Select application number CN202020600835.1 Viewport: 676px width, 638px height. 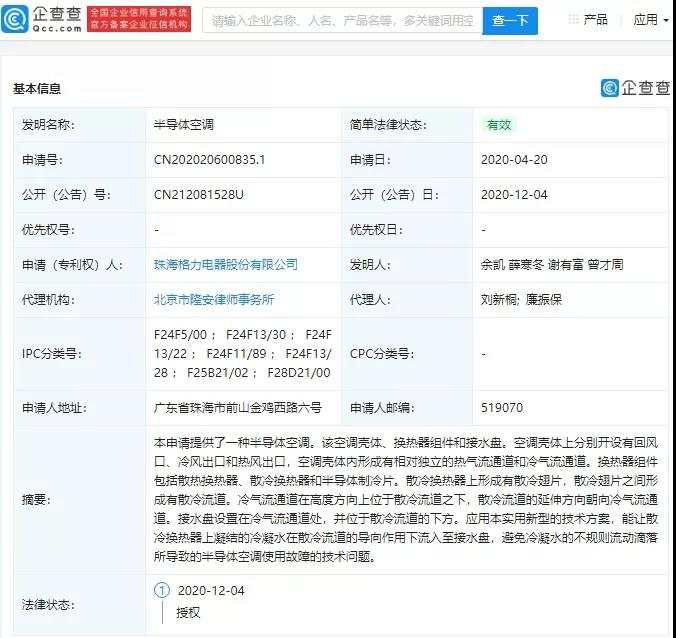(209, 160)
